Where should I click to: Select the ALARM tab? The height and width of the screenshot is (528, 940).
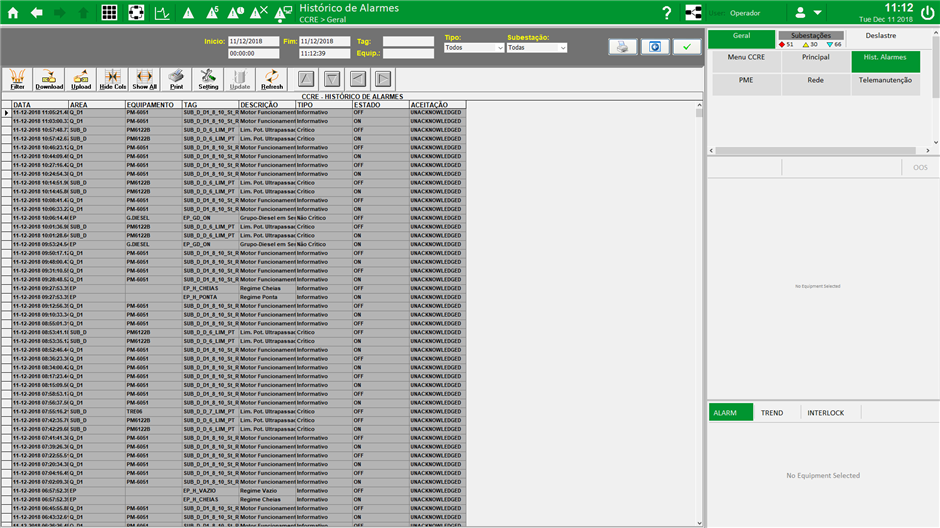click(731, 412)
